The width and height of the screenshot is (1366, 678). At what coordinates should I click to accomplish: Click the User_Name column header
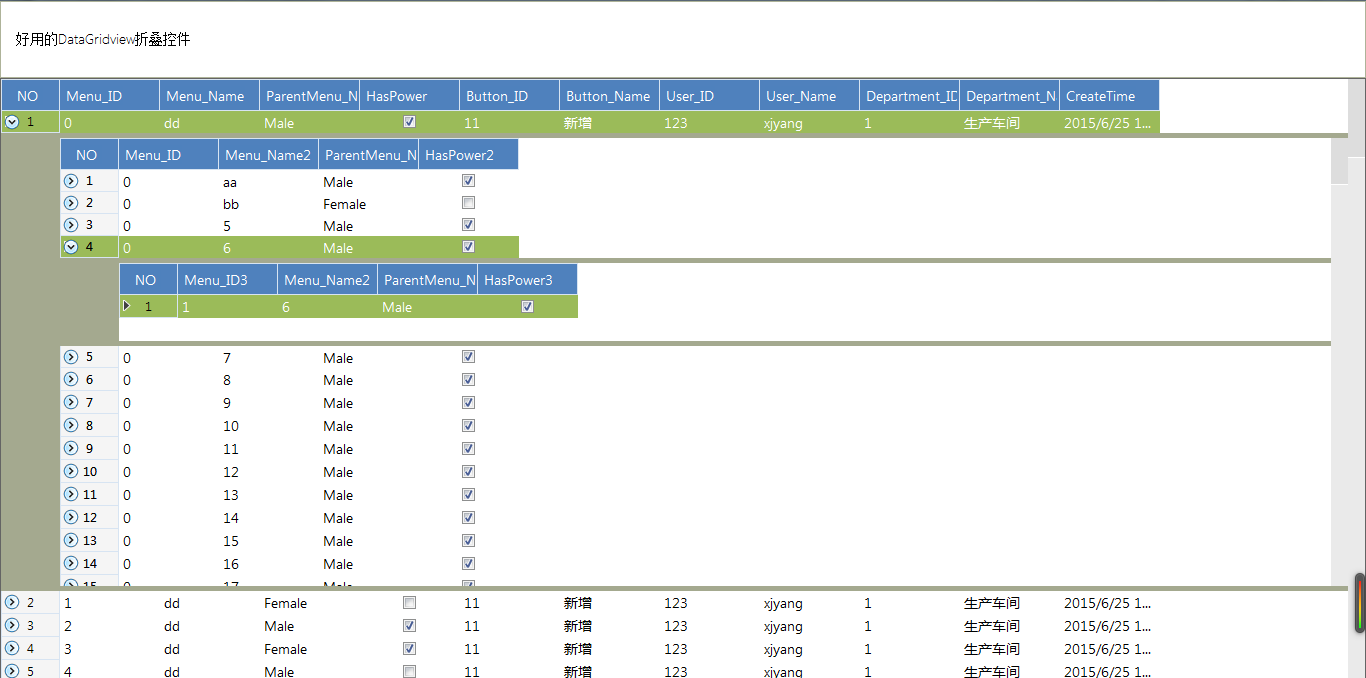pos(810,95)
